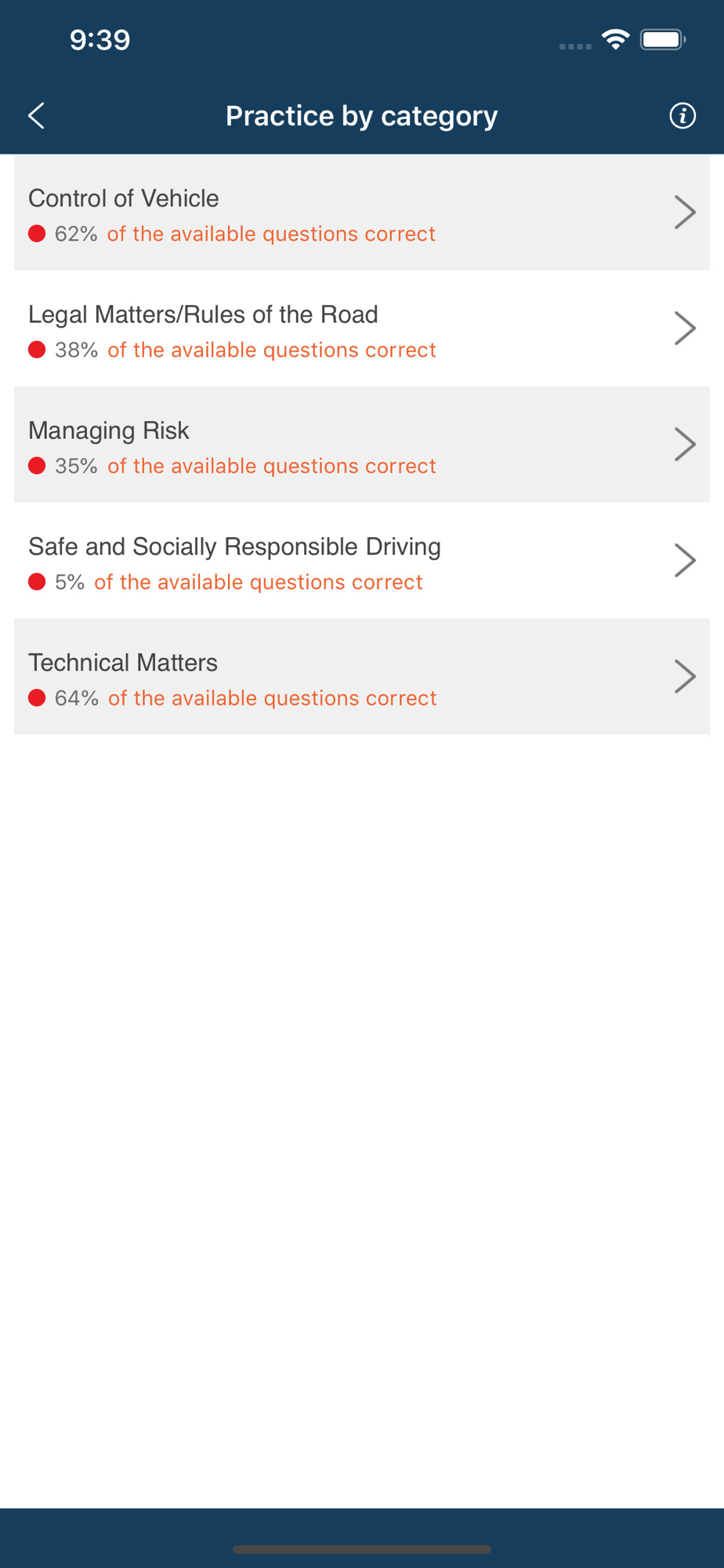Open Safe and Socially Responsible Driving
Screen dimensions: 724x1568
click(x=362, y=561)
